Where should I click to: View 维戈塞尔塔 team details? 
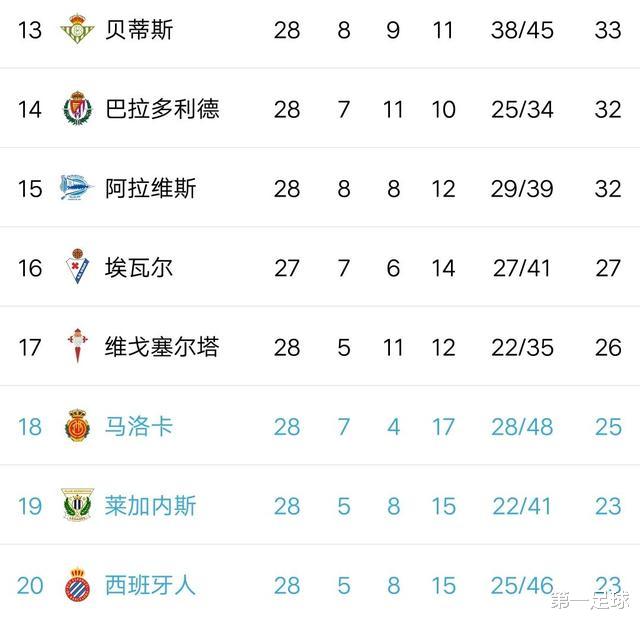(x=162, y=346)
